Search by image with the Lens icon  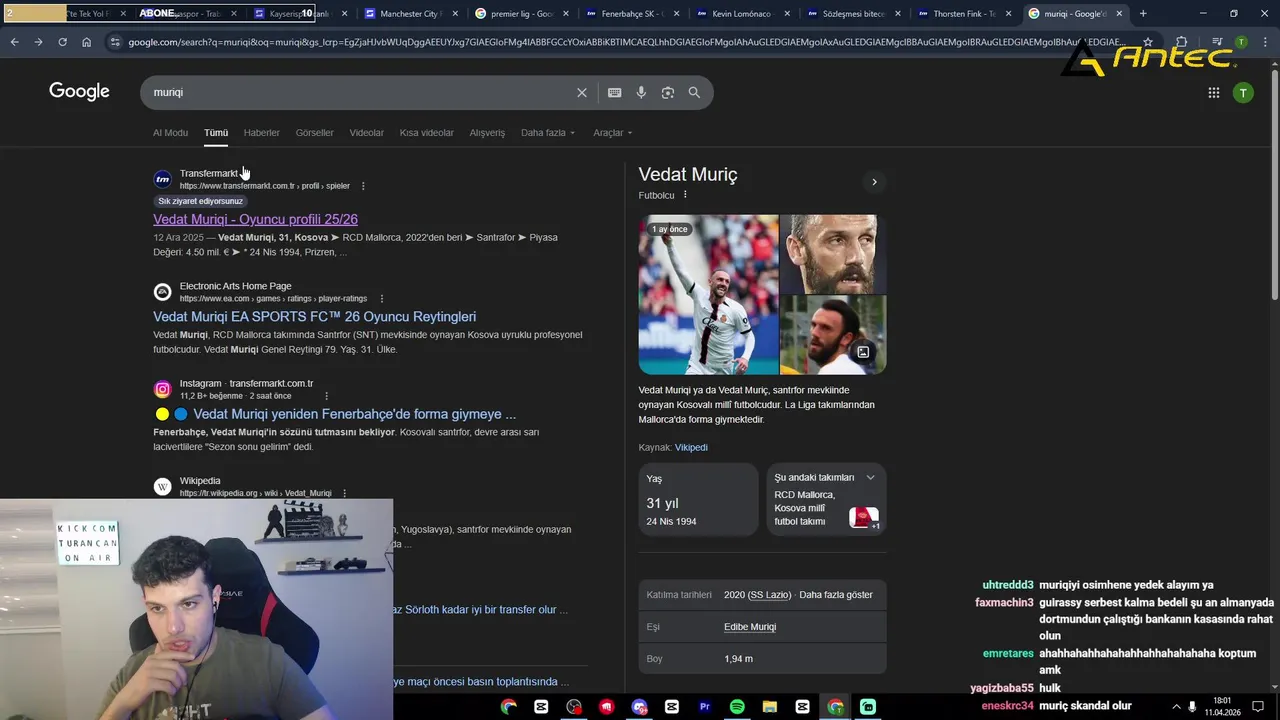(667, 92)
